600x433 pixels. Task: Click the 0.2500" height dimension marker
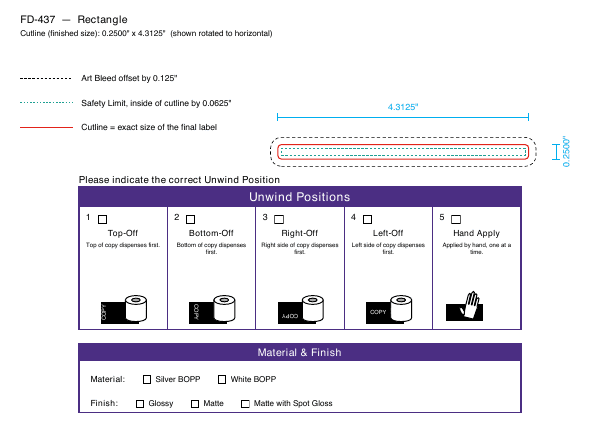(556, 152)
